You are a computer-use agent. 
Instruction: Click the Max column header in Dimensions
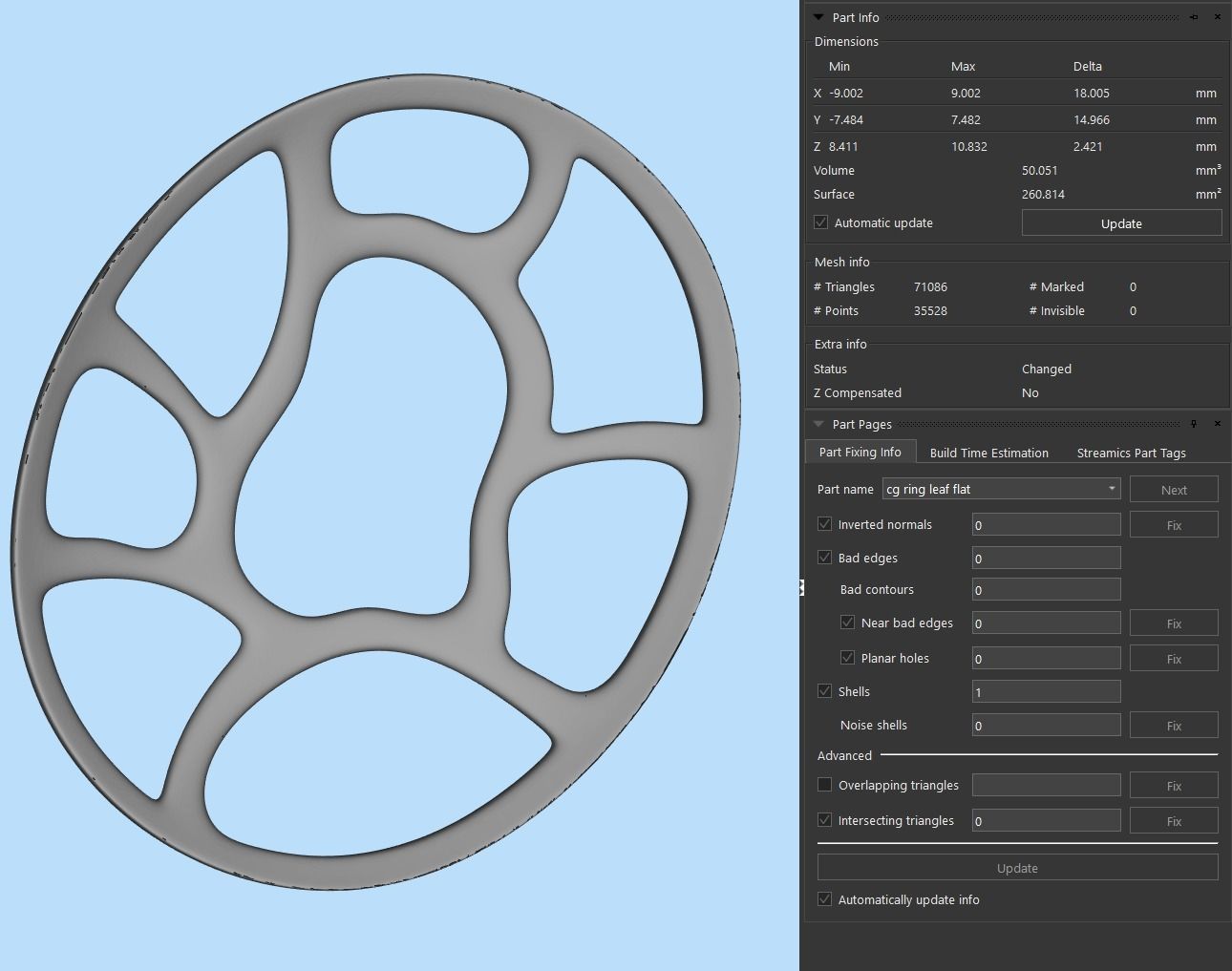pyautogui.click(x=964, y=66)
